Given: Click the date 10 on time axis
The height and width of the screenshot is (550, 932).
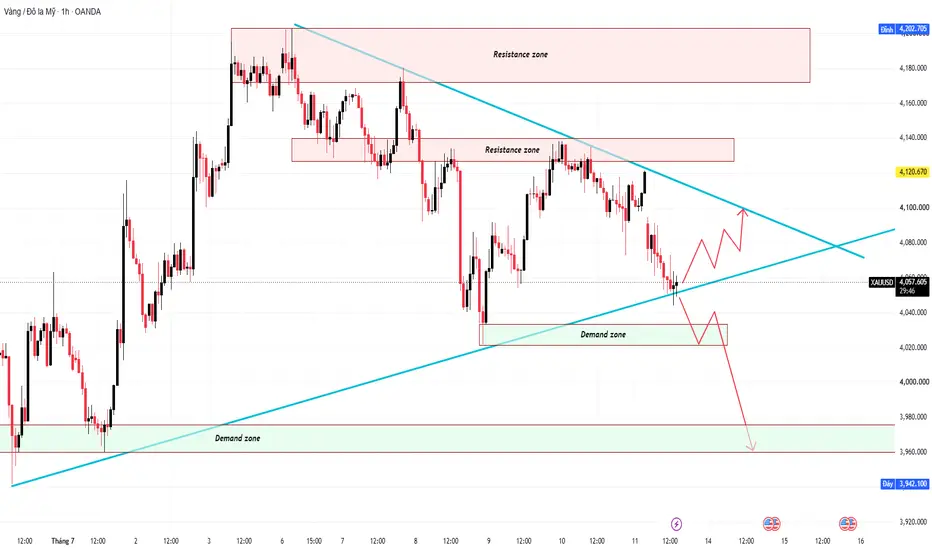Looking at the screenshot, I should tap(562, 541).
